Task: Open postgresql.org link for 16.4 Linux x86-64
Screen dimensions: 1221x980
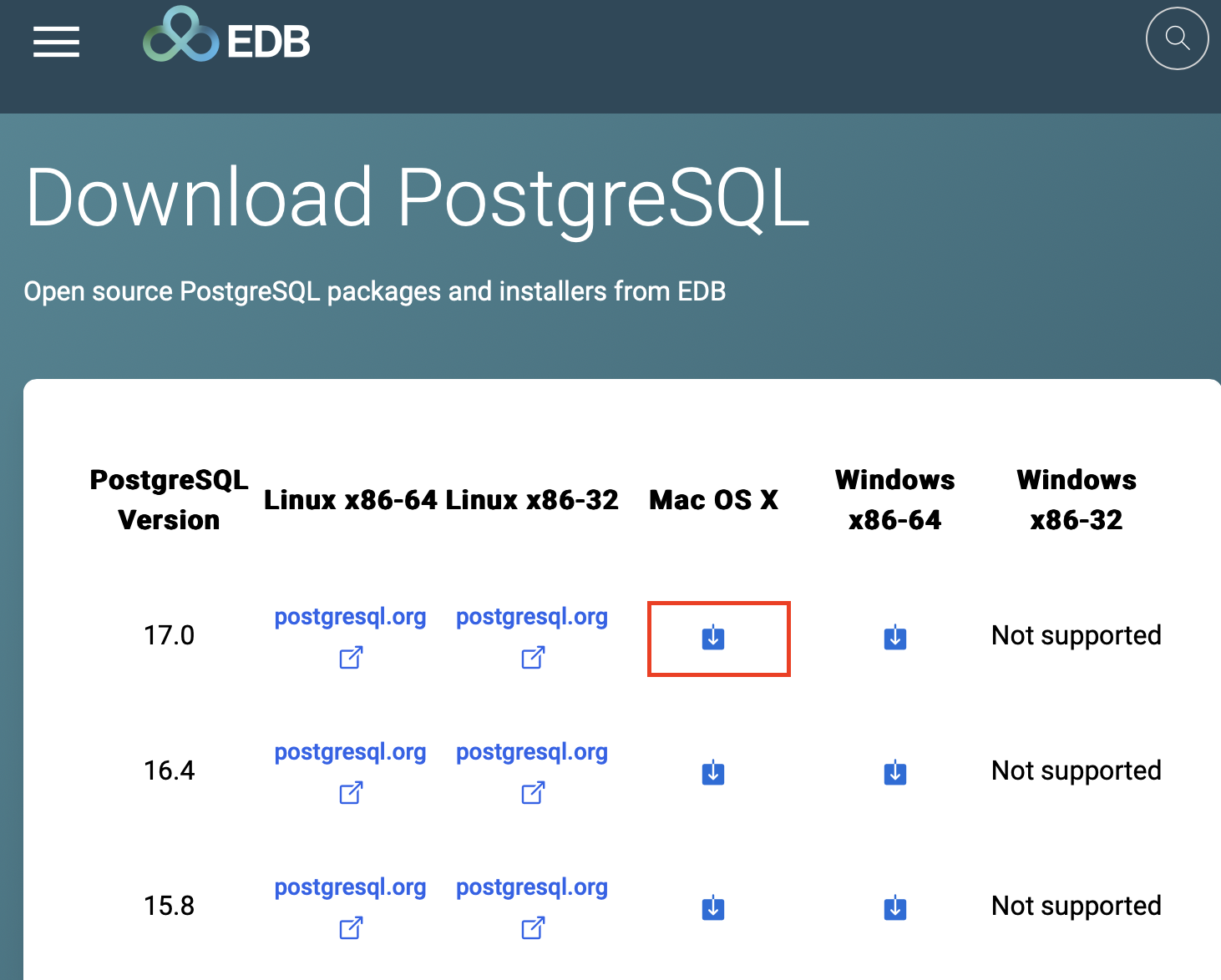Action: [x=350, y=752]
